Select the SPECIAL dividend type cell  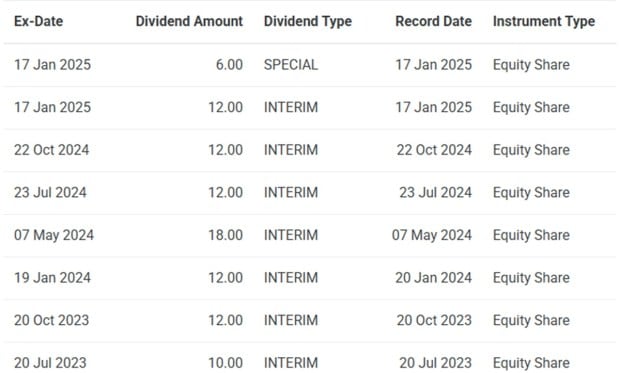click(x=291, y=65)
